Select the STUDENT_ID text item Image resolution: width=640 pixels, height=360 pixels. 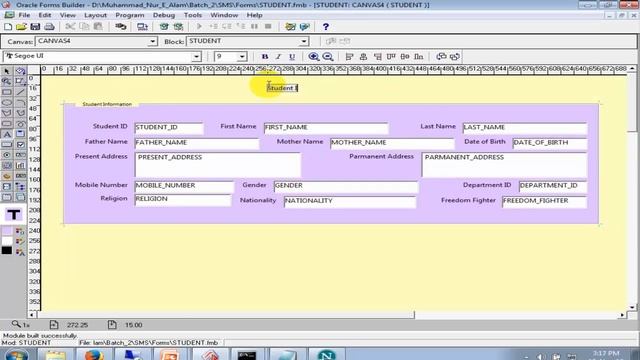169,128
